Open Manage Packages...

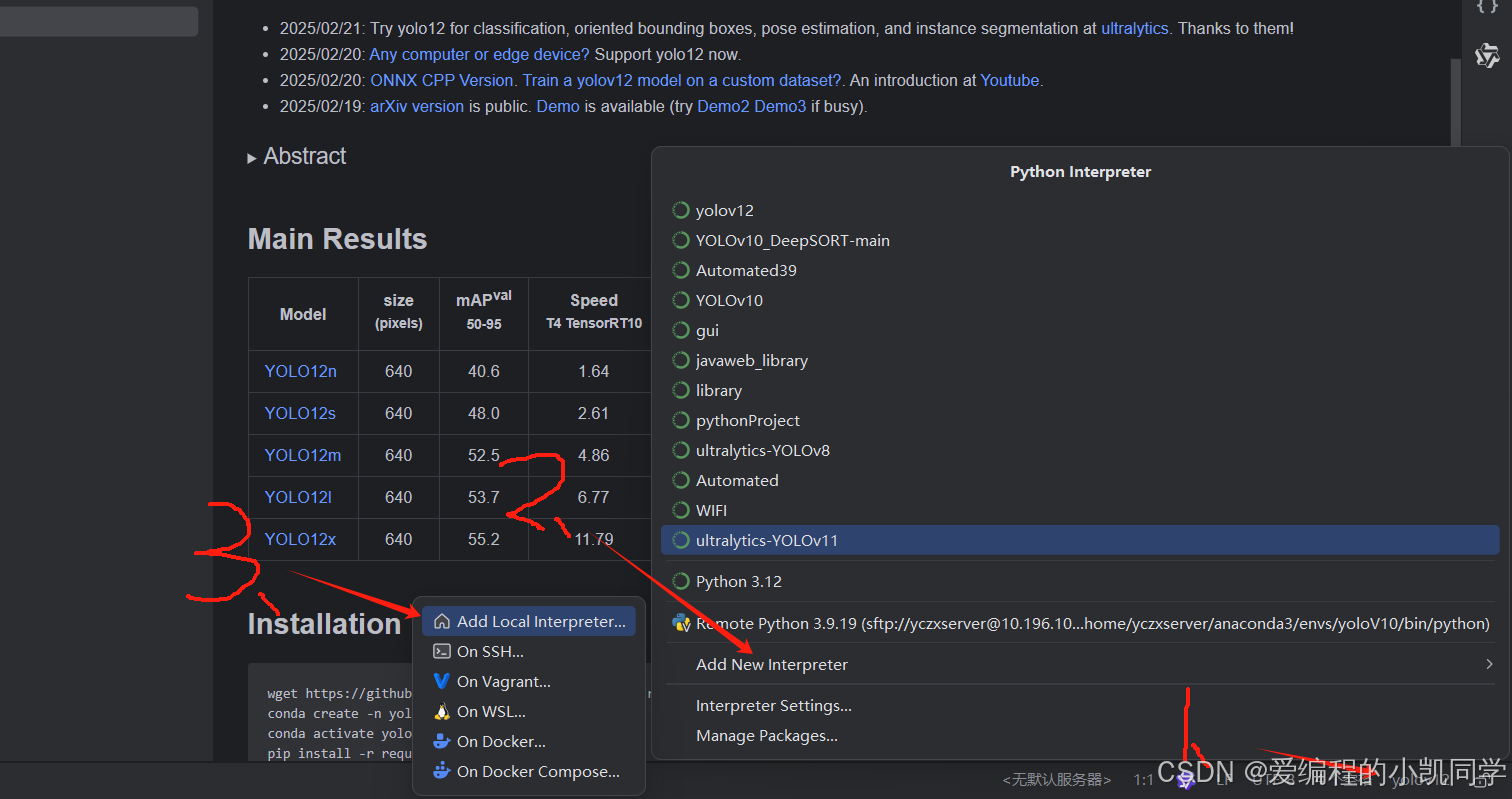point(767,736)
